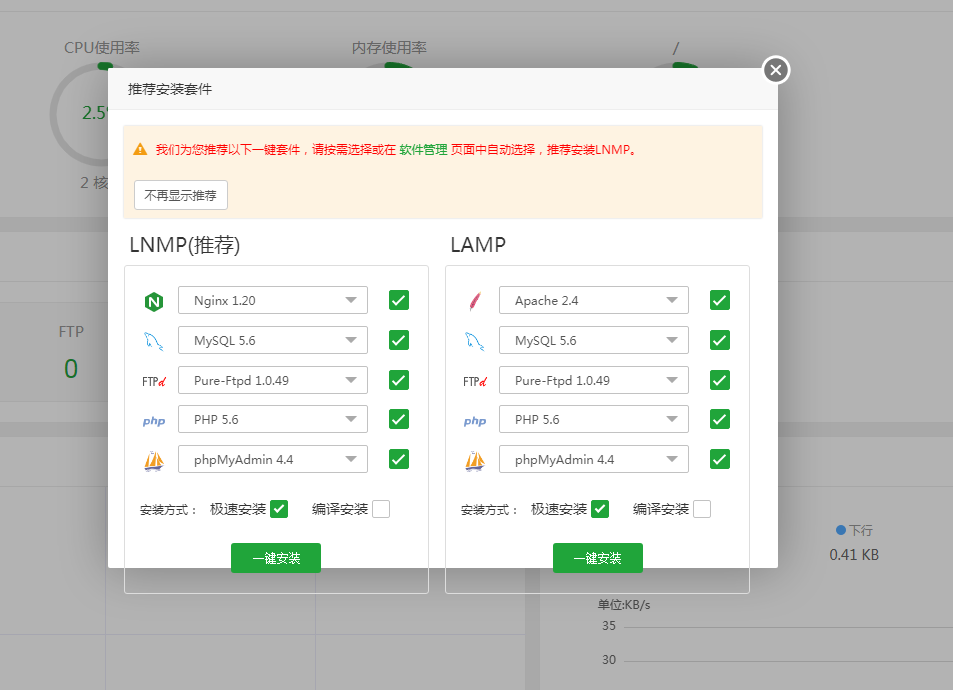Viewport: 953px width, 690px height.
Task: Click LAMP 安装方式 label
Action: click(x=489, y=509)
